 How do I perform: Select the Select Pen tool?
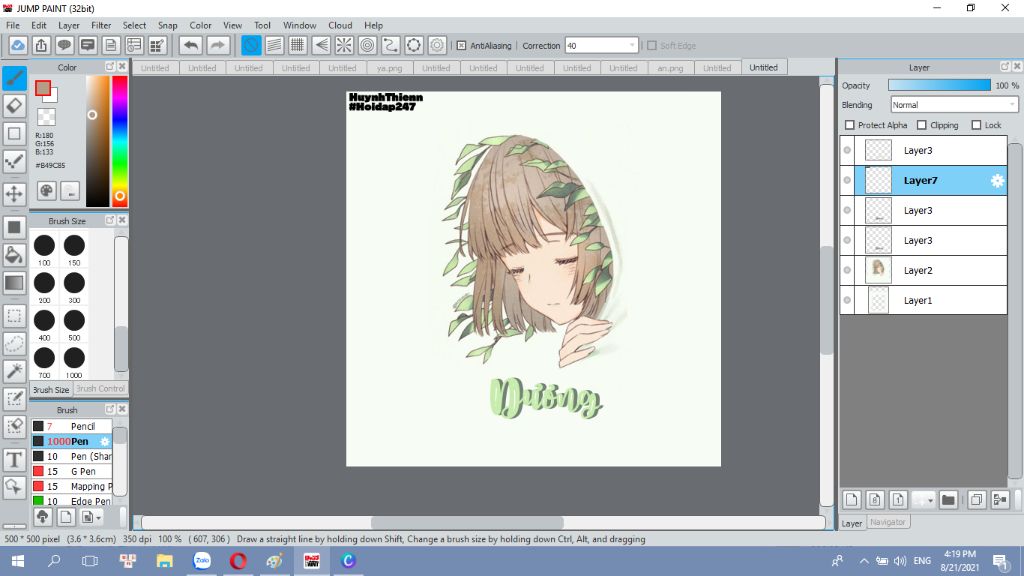[14, 398]
